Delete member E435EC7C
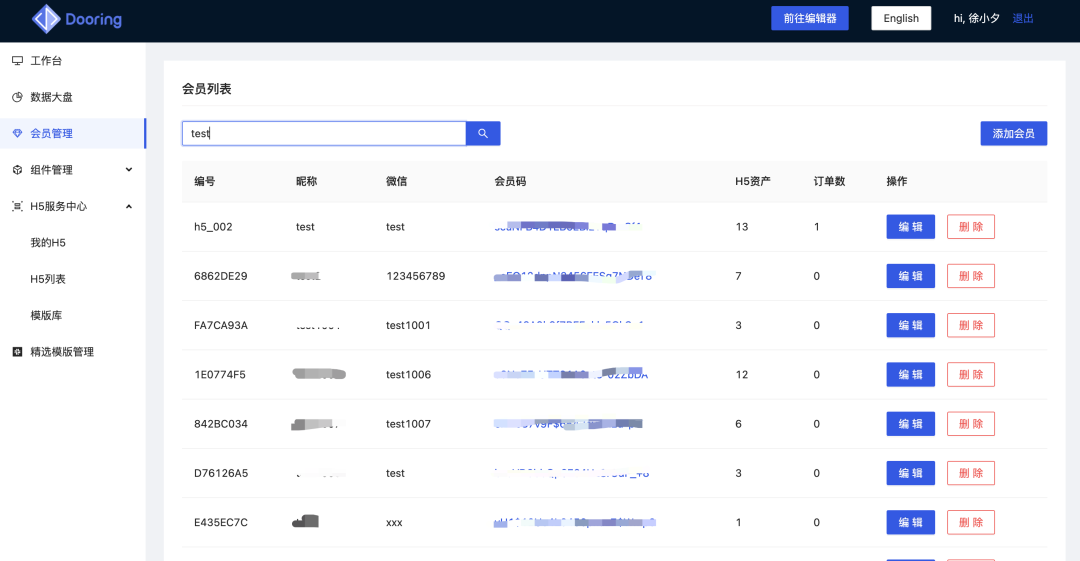Image resolution: width=1080 pixels, height=561 pixels. click(970, 522)
